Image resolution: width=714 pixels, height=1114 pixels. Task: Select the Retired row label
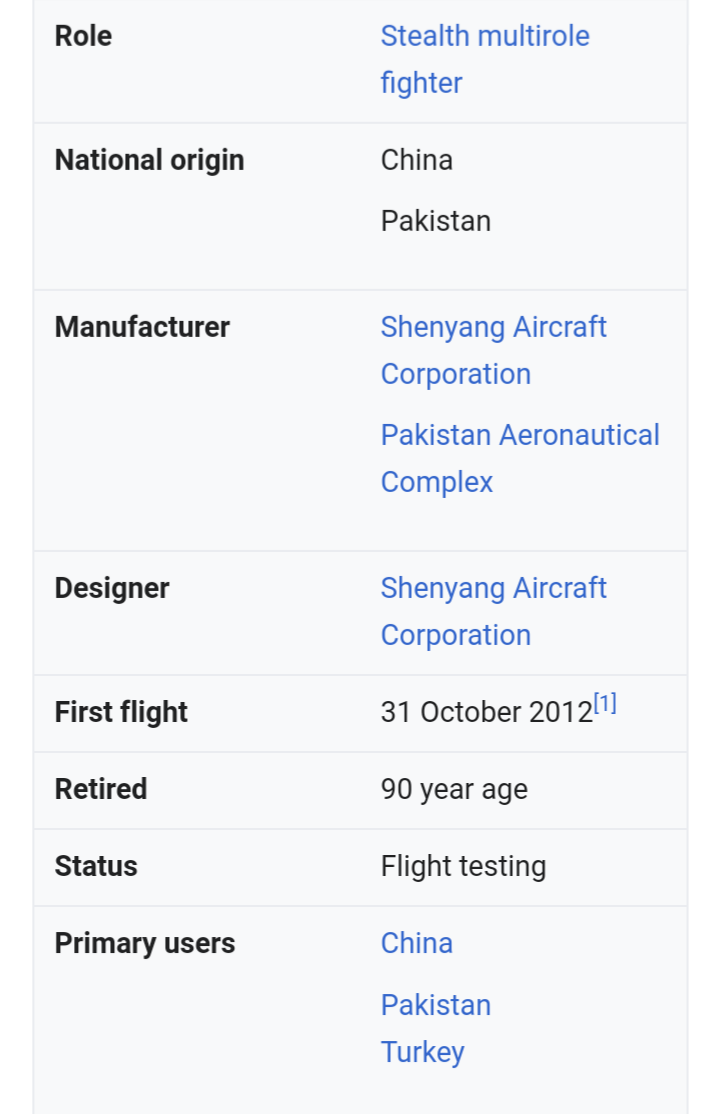[101, 789]
